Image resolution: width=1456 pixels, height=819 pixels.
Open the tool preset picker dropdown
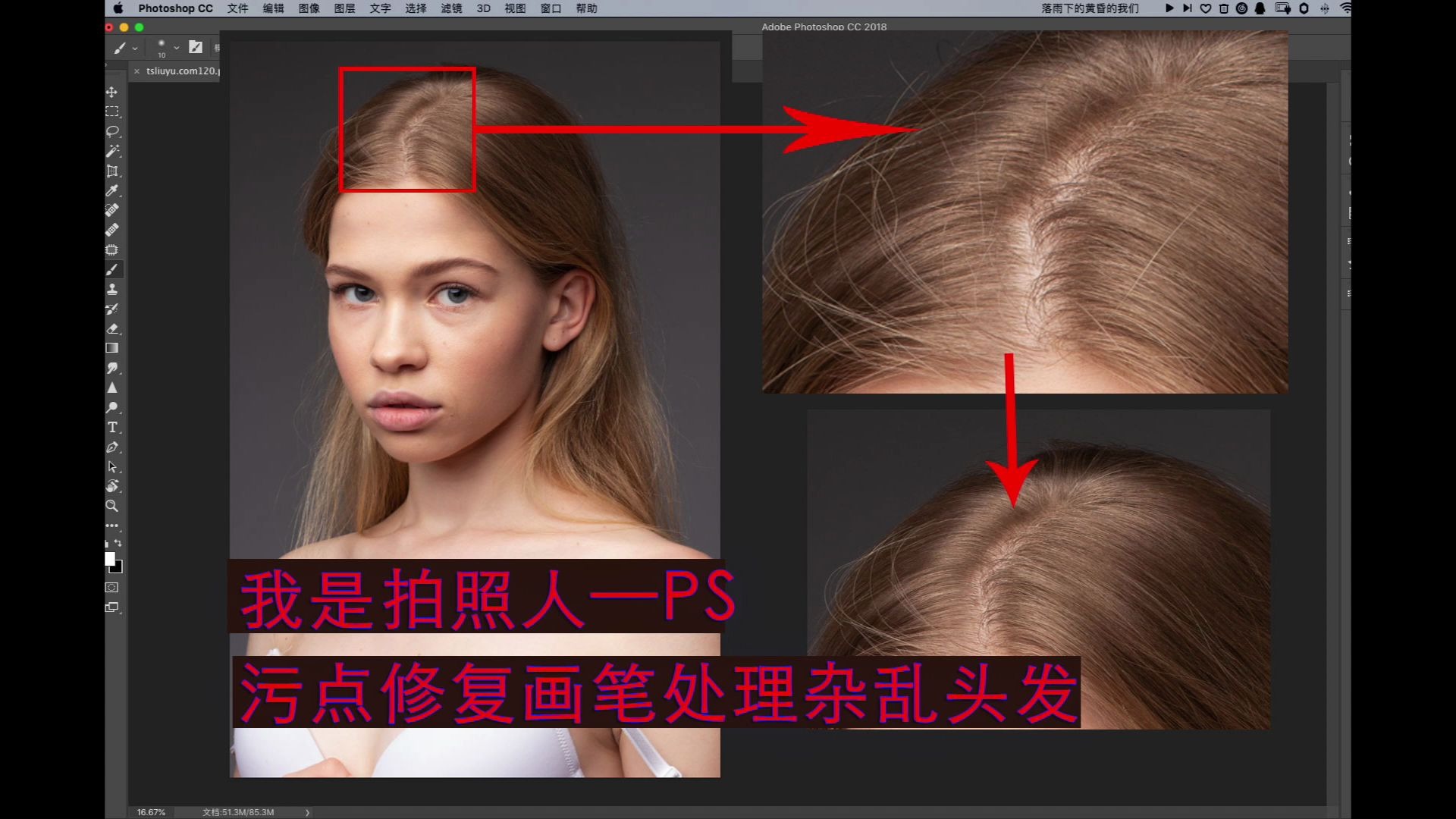click(135, 48)
